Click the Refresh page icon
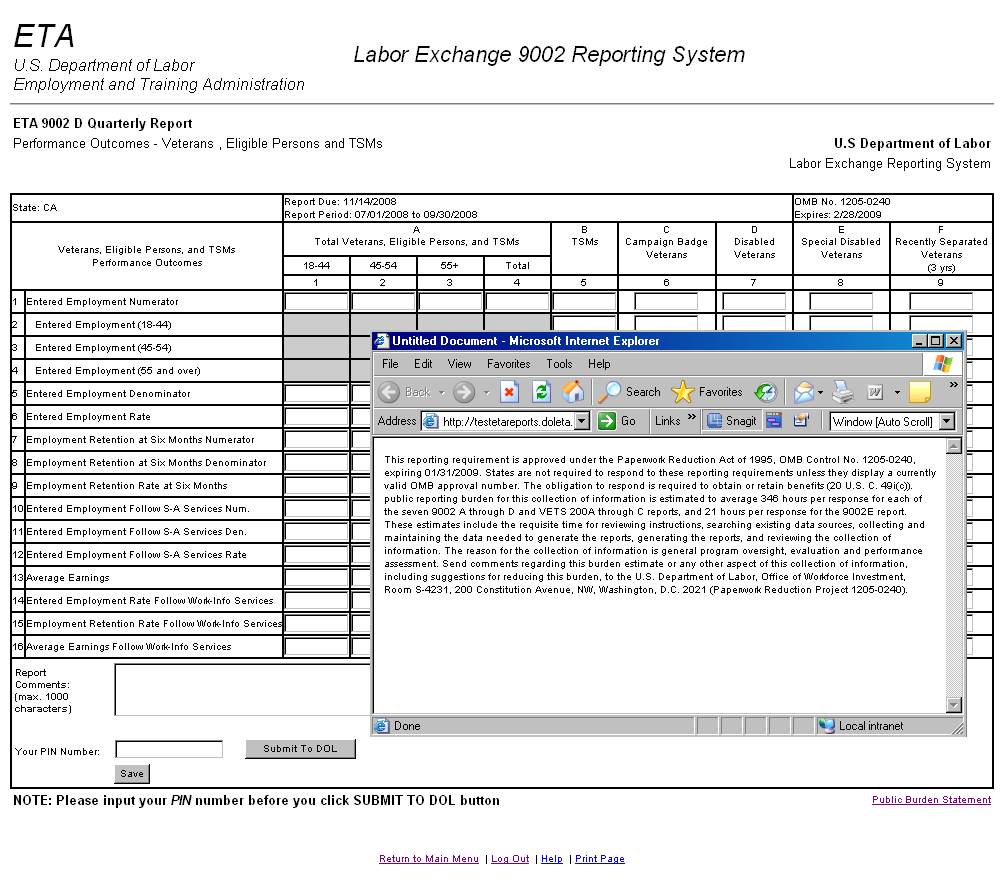 click(x=541, y=392)
